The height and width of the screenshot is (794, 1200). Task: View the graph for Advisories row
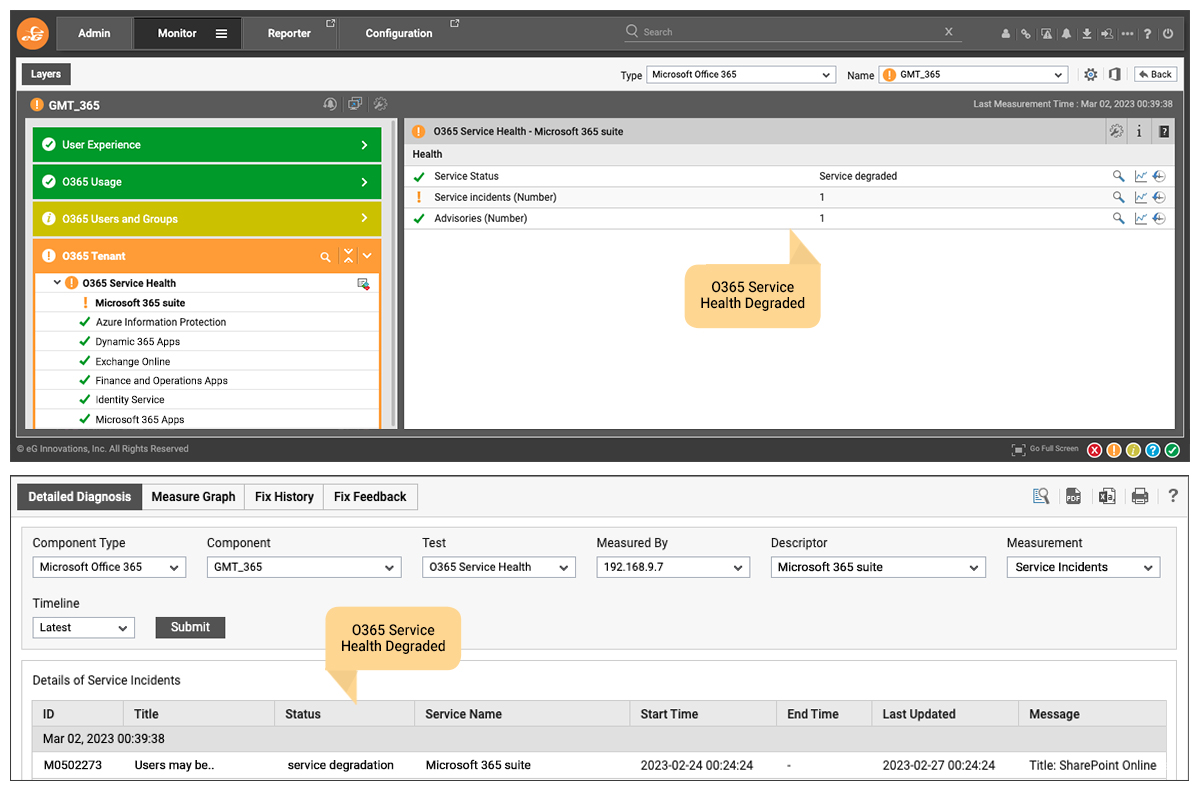tap(1141, 218)
